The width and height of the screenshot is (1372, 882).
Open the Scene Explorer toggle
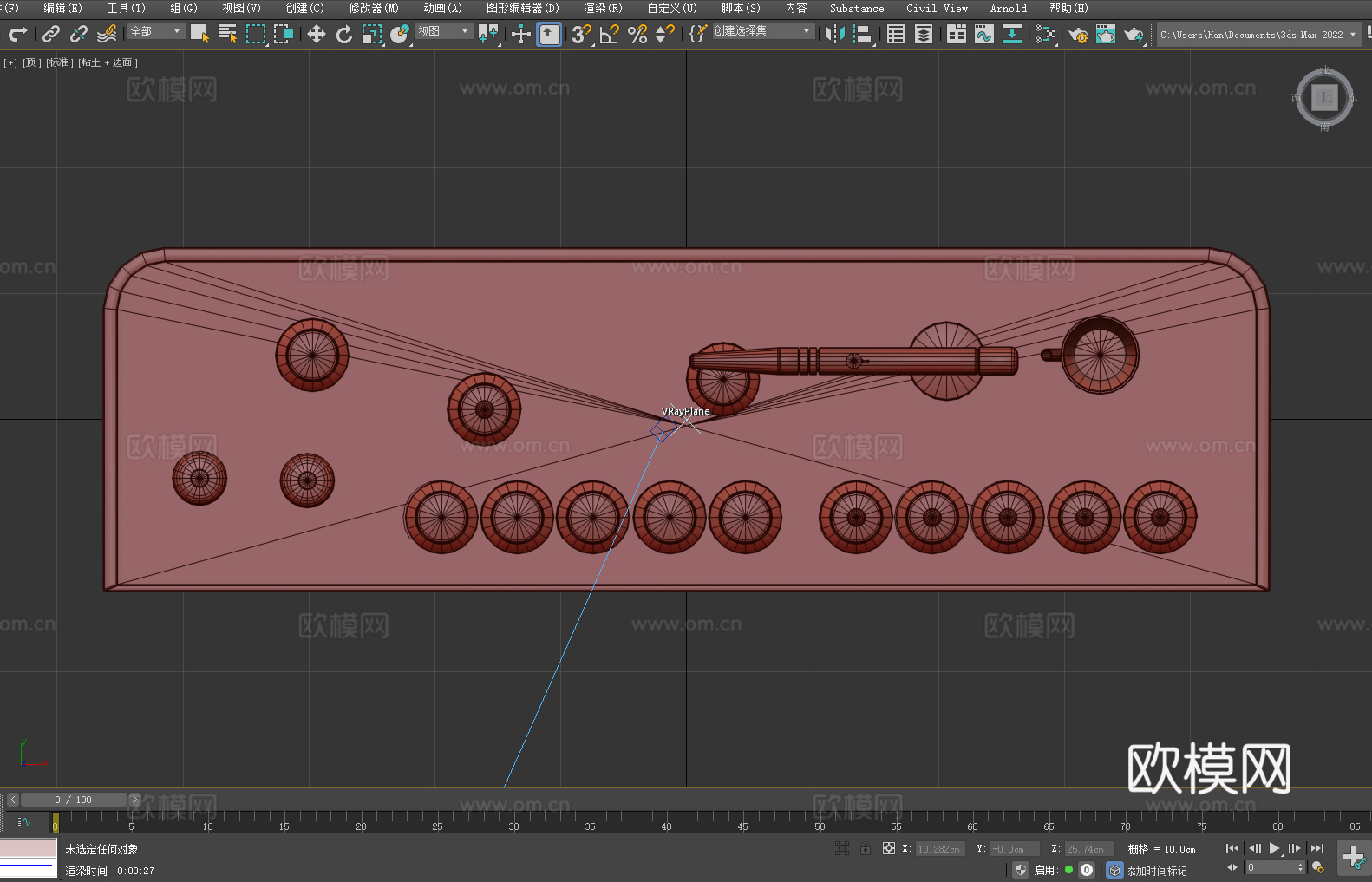pos(896,34)
